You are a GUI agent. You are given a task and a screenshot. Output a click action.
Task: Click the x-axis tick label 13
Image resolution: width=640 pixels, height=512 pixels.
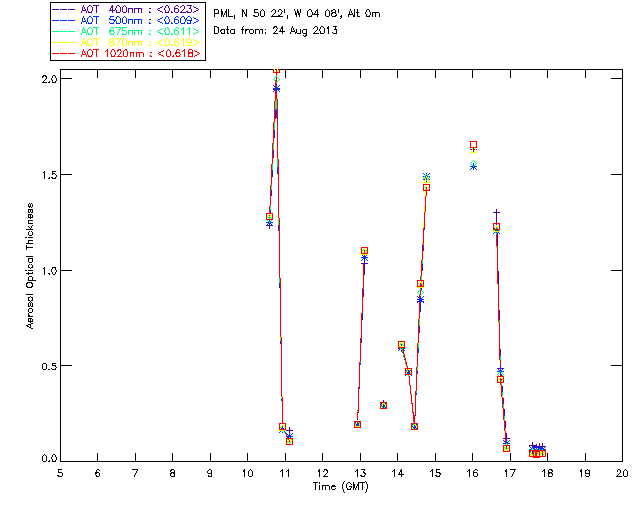coord(360,473)
